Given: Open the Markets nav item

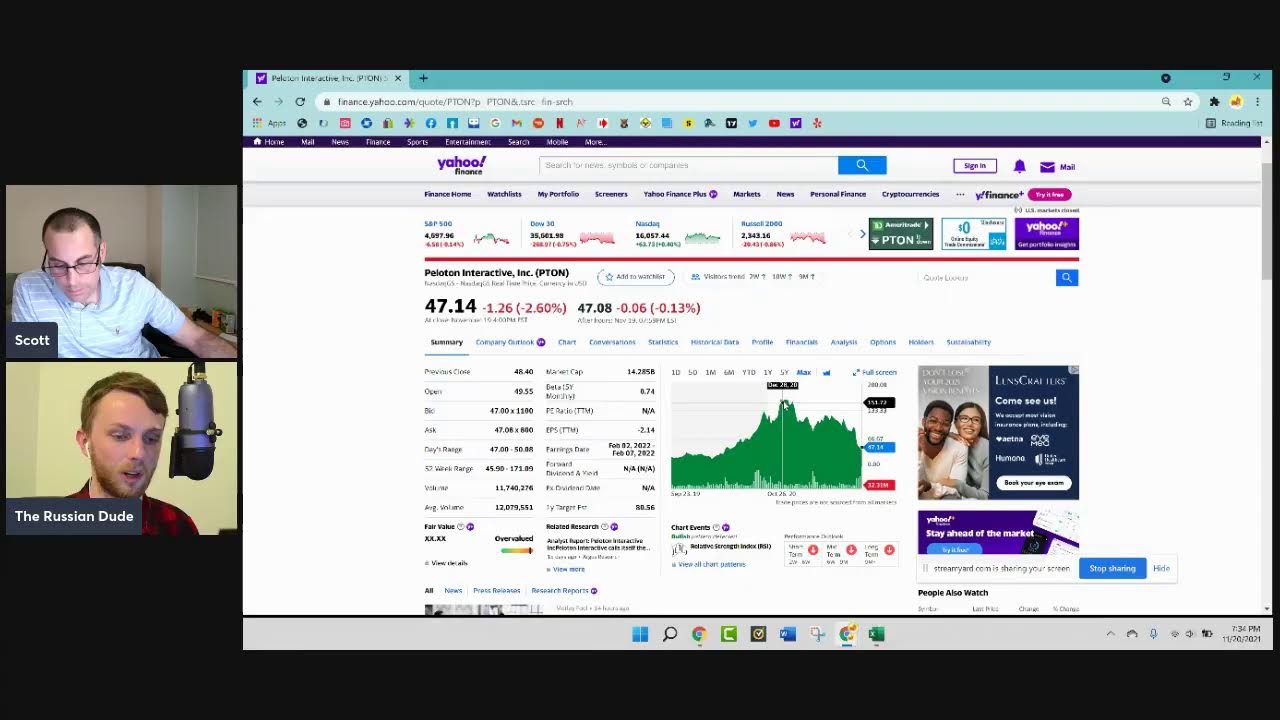Looking at the screenshot, I should pos(747,194).
